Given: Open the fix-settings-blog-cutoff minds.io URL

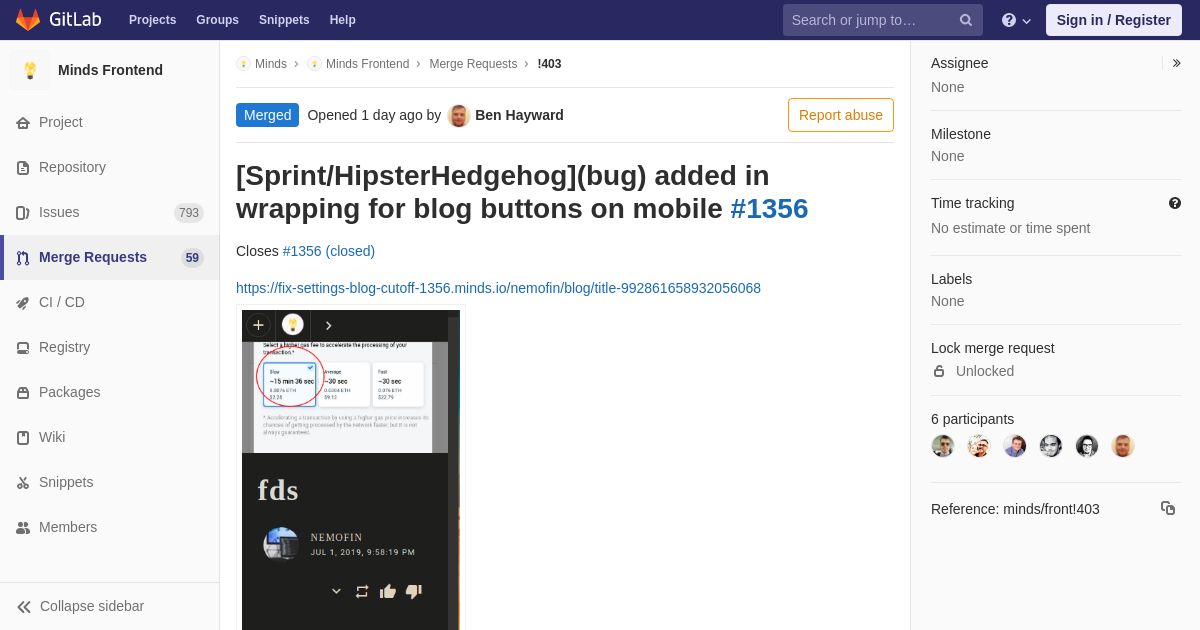Looking at the screenshot, I should pyautogui.click(x=498, y=288).
